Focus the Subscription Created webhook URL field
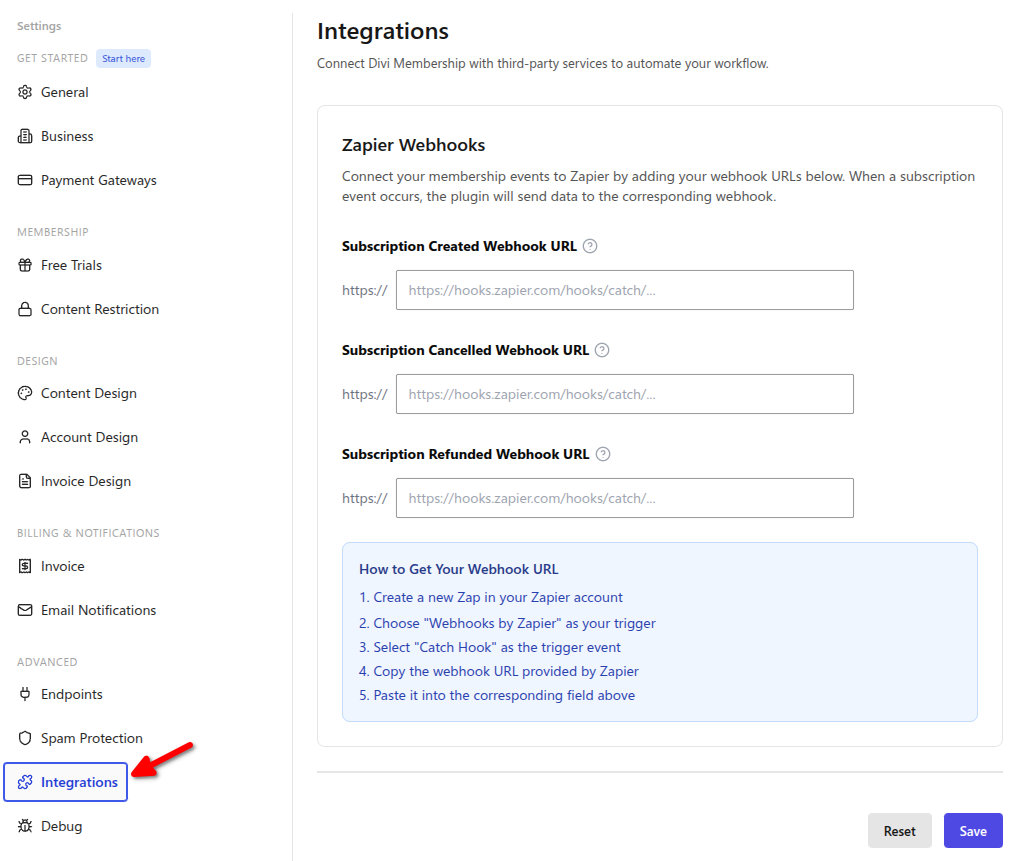This screenshot has height=861, width=1014. click(x=625, y=290)
